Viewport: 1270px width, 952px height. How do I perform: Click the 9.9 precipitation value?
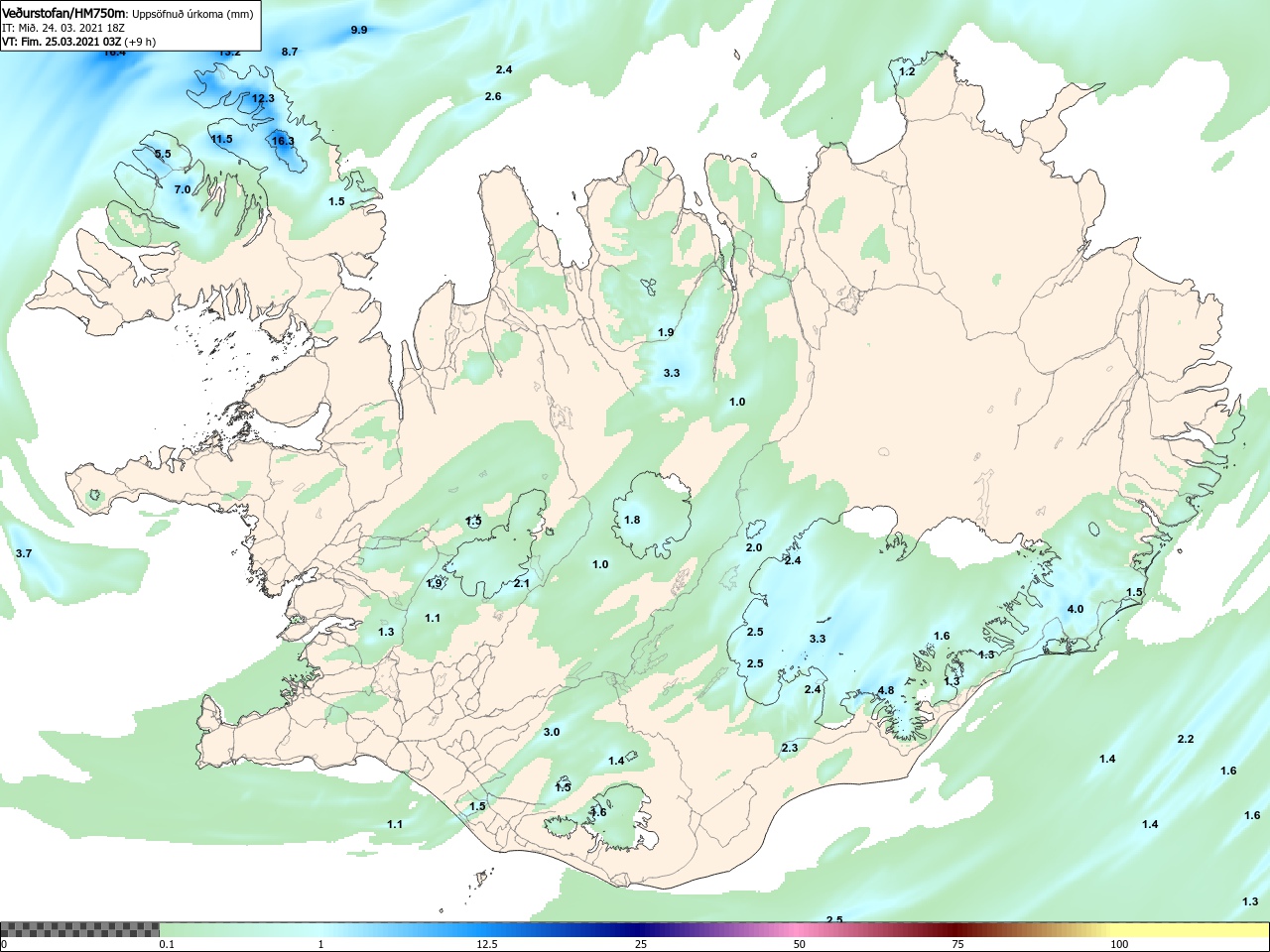(359, 30)
